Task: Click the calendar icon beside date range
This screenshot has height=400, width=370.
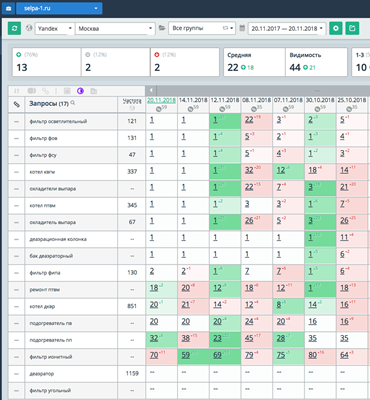Action: (x=242, y=28)
